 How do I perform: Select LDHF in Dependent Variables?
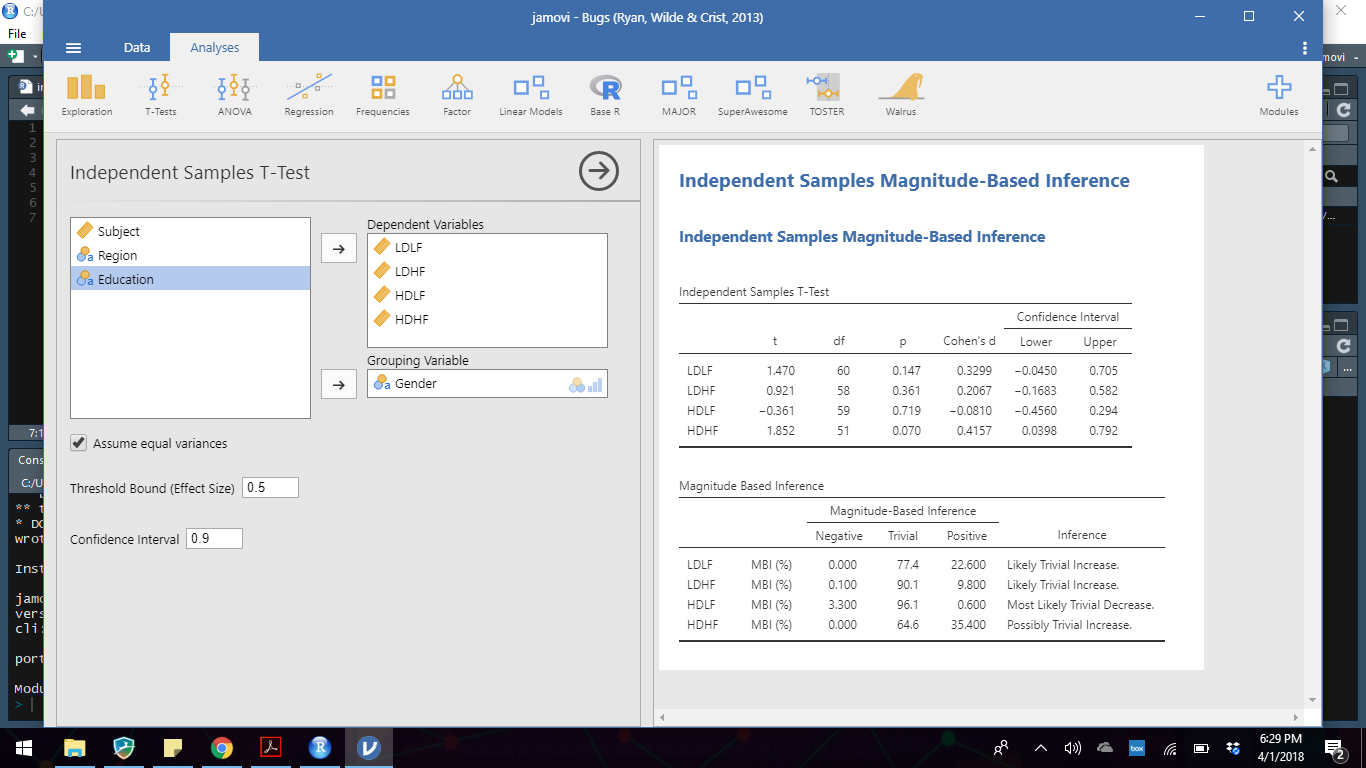(487, 271)
